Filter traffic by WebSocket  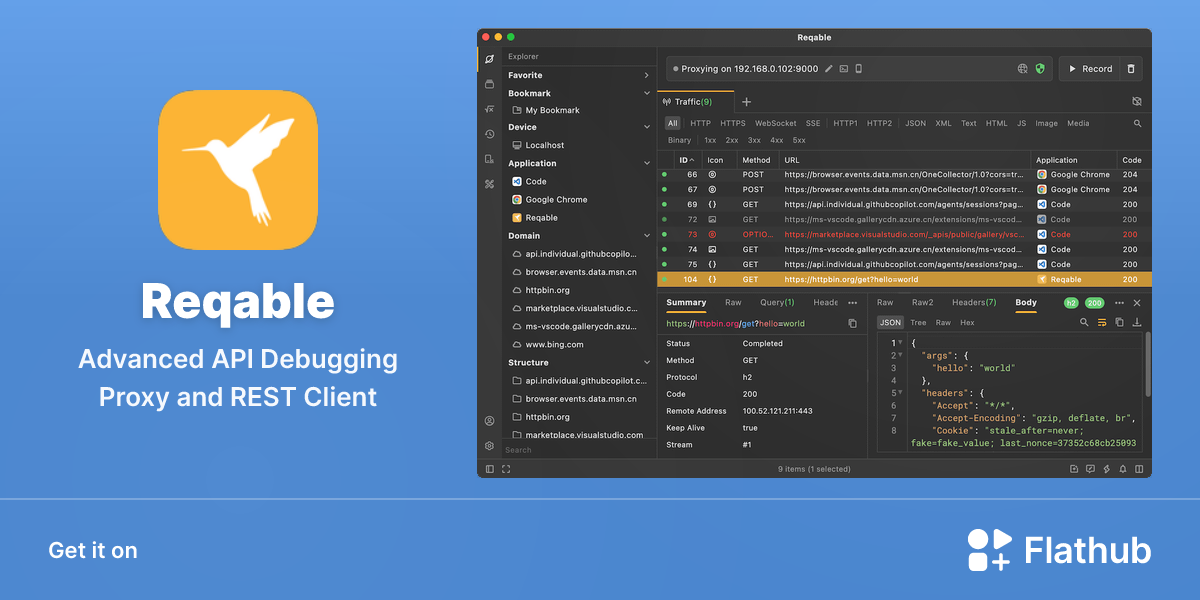point(776,124)
